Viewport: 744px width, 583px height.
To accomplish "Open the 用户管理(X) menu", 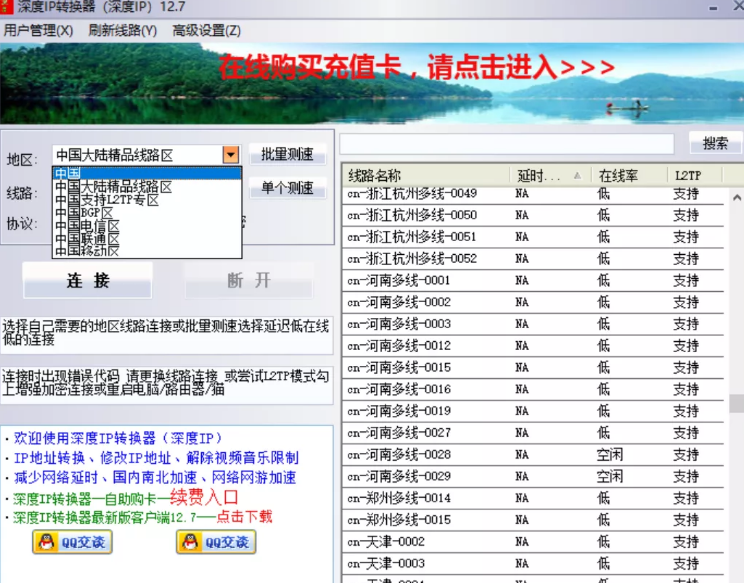I will click(38, 30).
